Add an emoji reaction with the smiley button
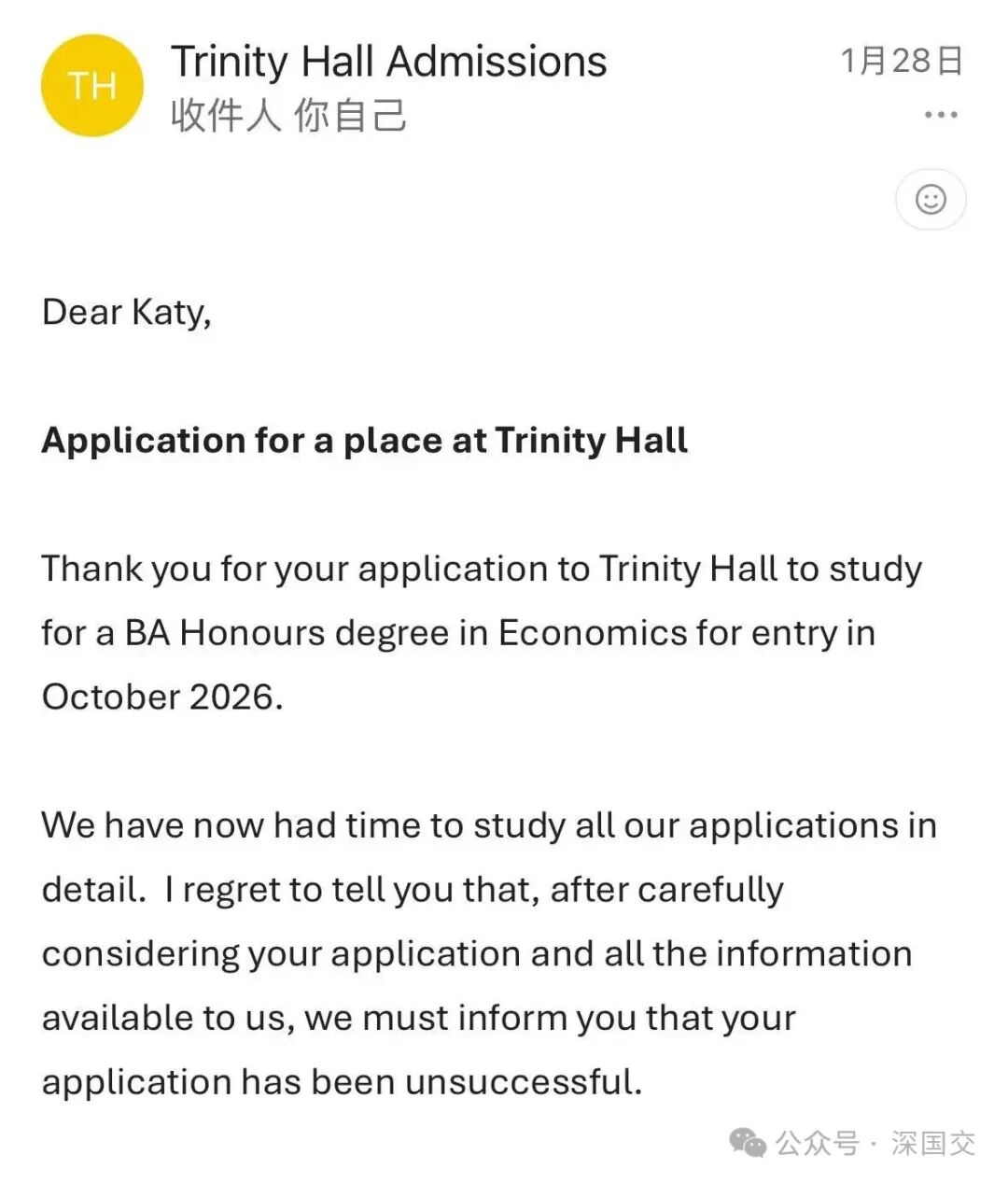Image resolution: width=1008 pixels, height=1183 pixels. [x=931, y=199]
